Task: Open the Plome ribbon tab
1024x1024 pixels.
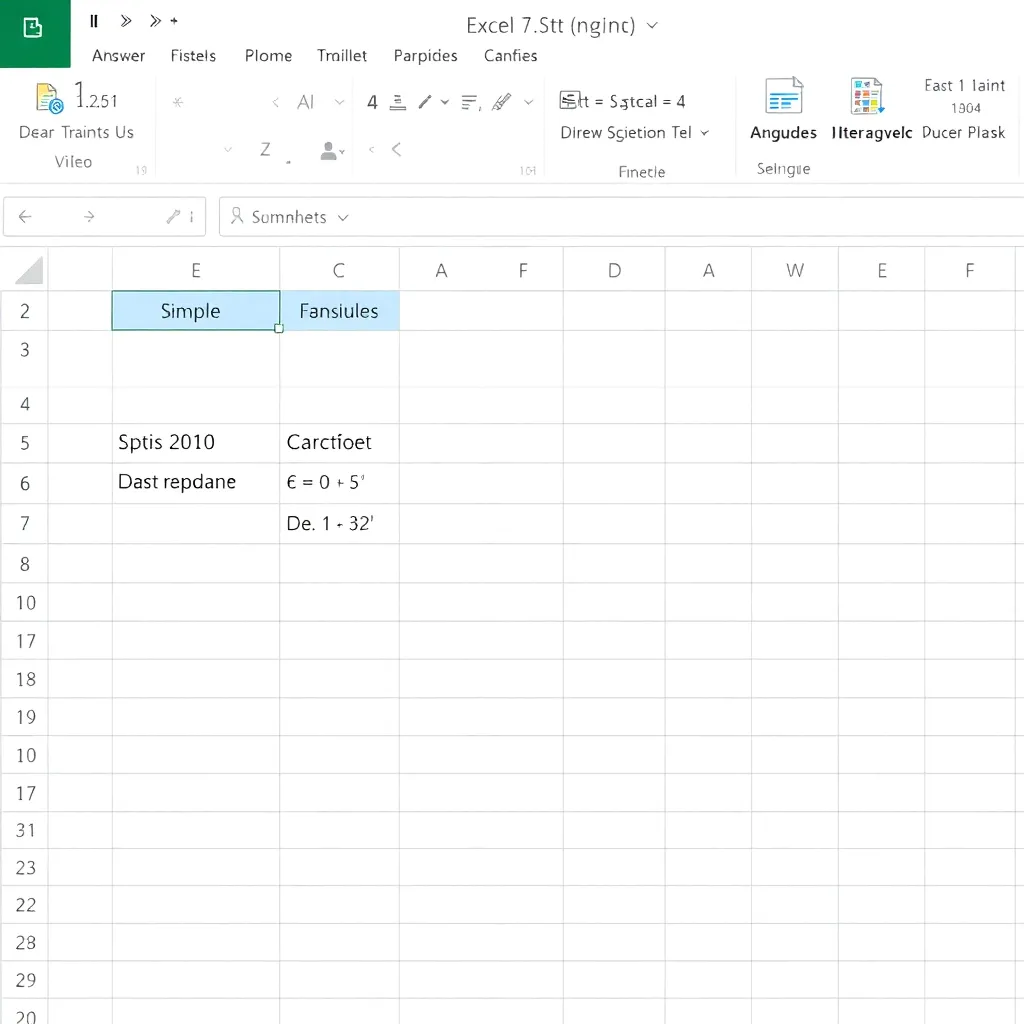Action: coord(268,56)
